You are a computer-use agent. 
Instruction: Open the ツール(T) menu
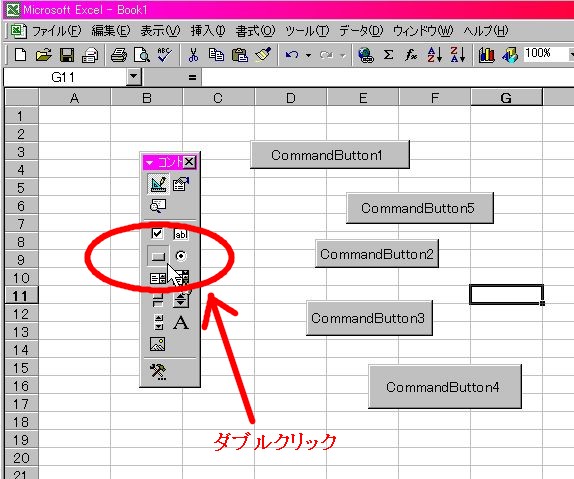tap(307, 31)
